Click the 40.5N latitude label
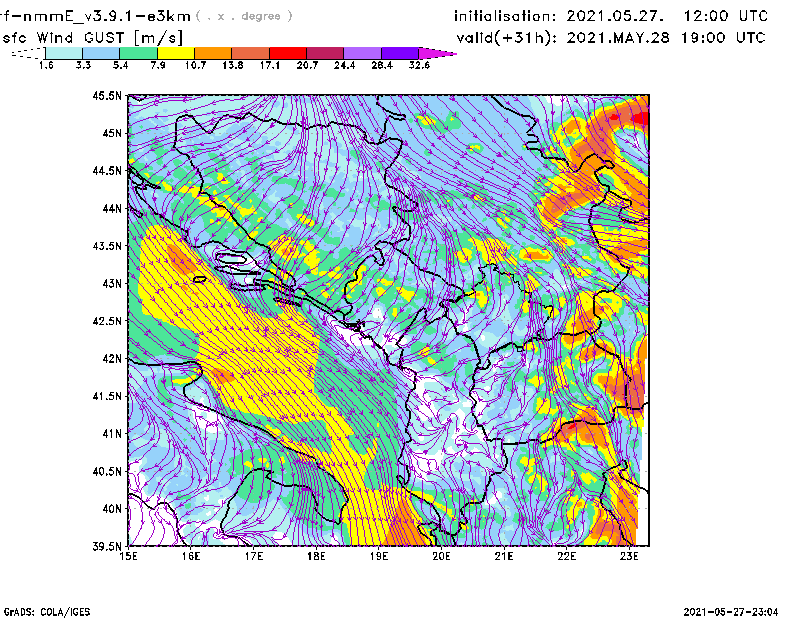800x618 pixels. coord(107,472)
